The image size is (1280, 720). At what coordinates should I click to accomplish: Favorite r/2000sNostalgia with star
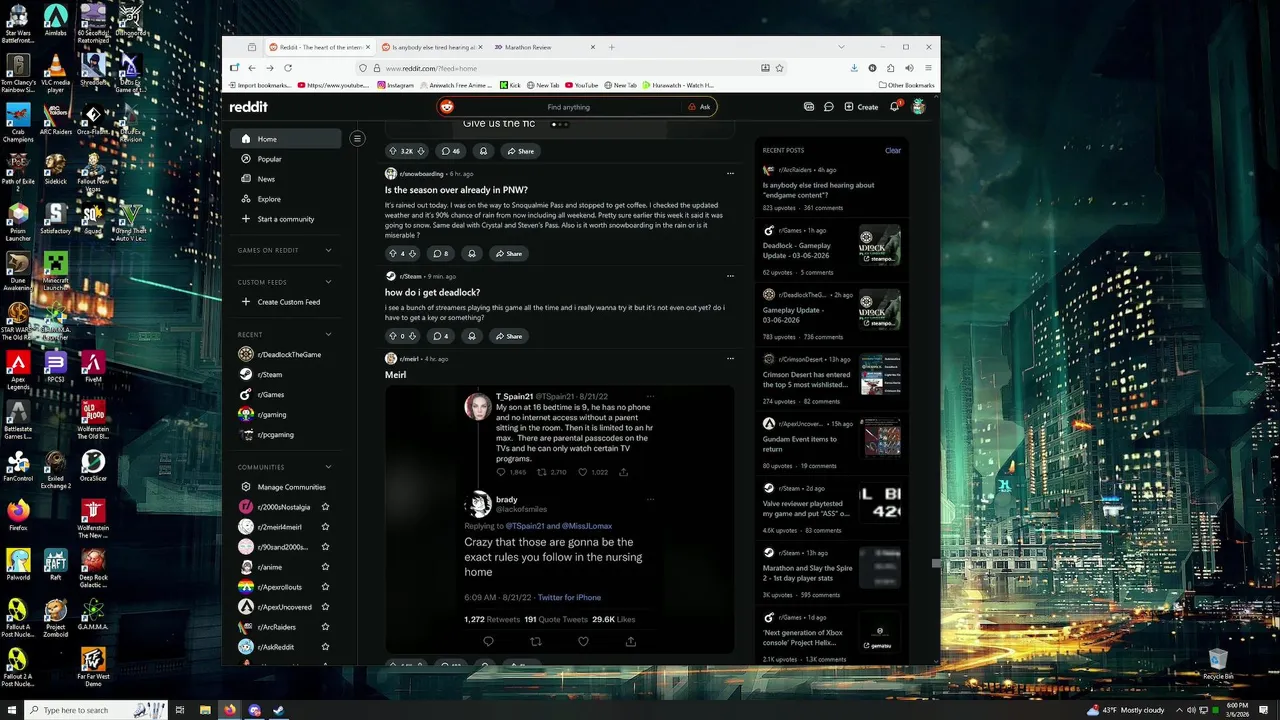(325, 507)
